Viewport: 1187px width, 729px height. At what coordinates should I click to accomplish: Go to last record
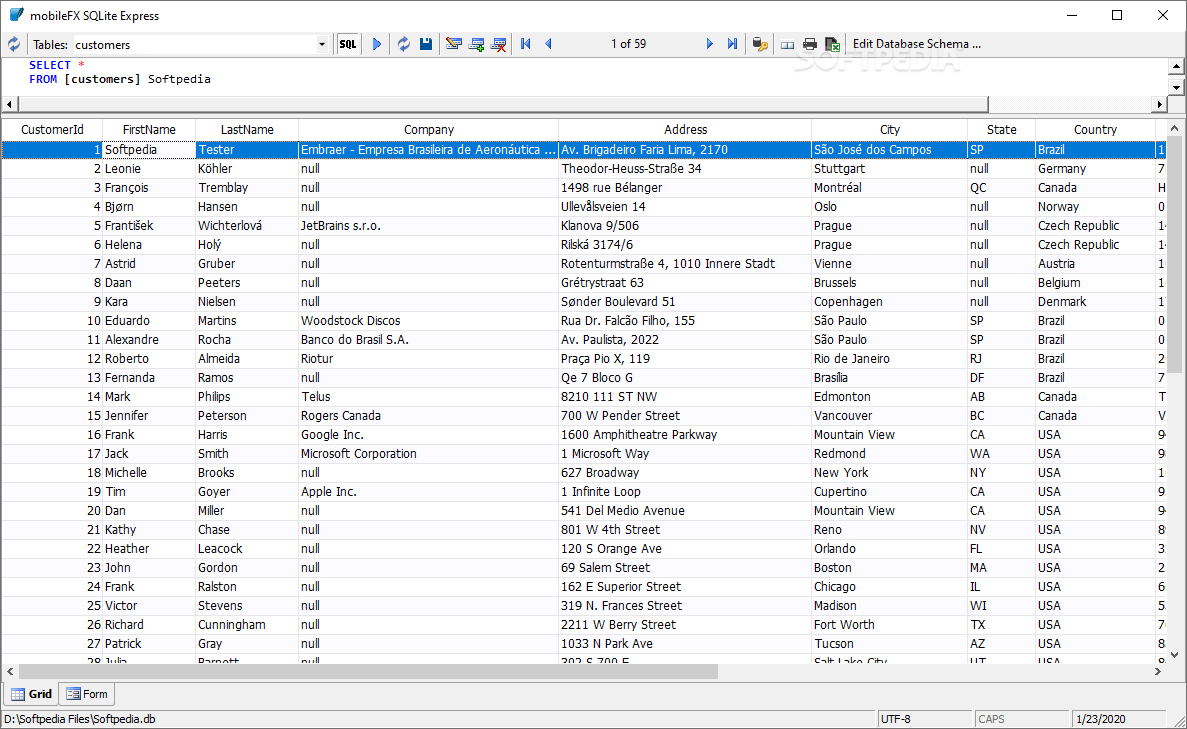732,44
